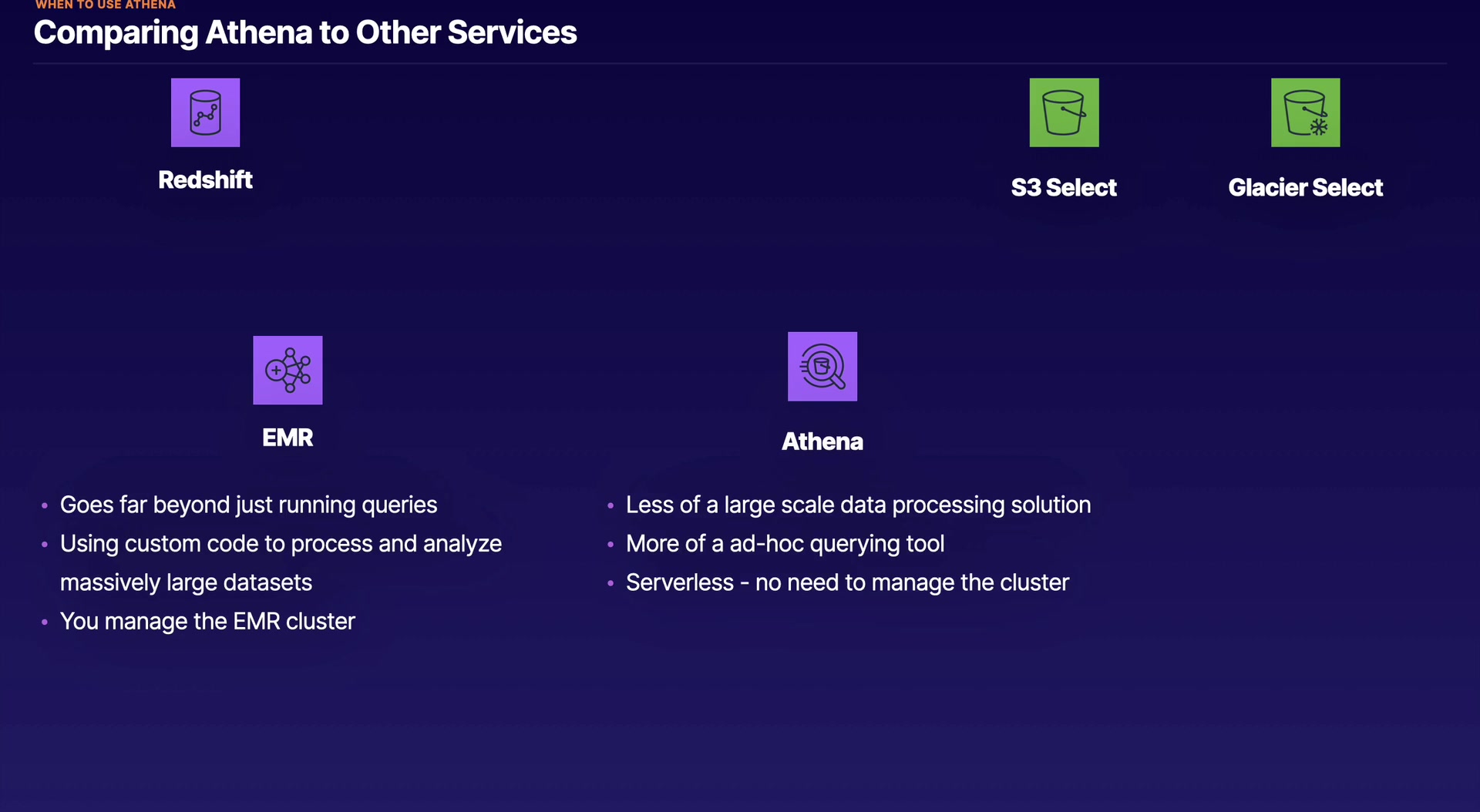Click the green S3 Select bucket icon
The image size is (1480, 812).
click(x=1064, y=112)
